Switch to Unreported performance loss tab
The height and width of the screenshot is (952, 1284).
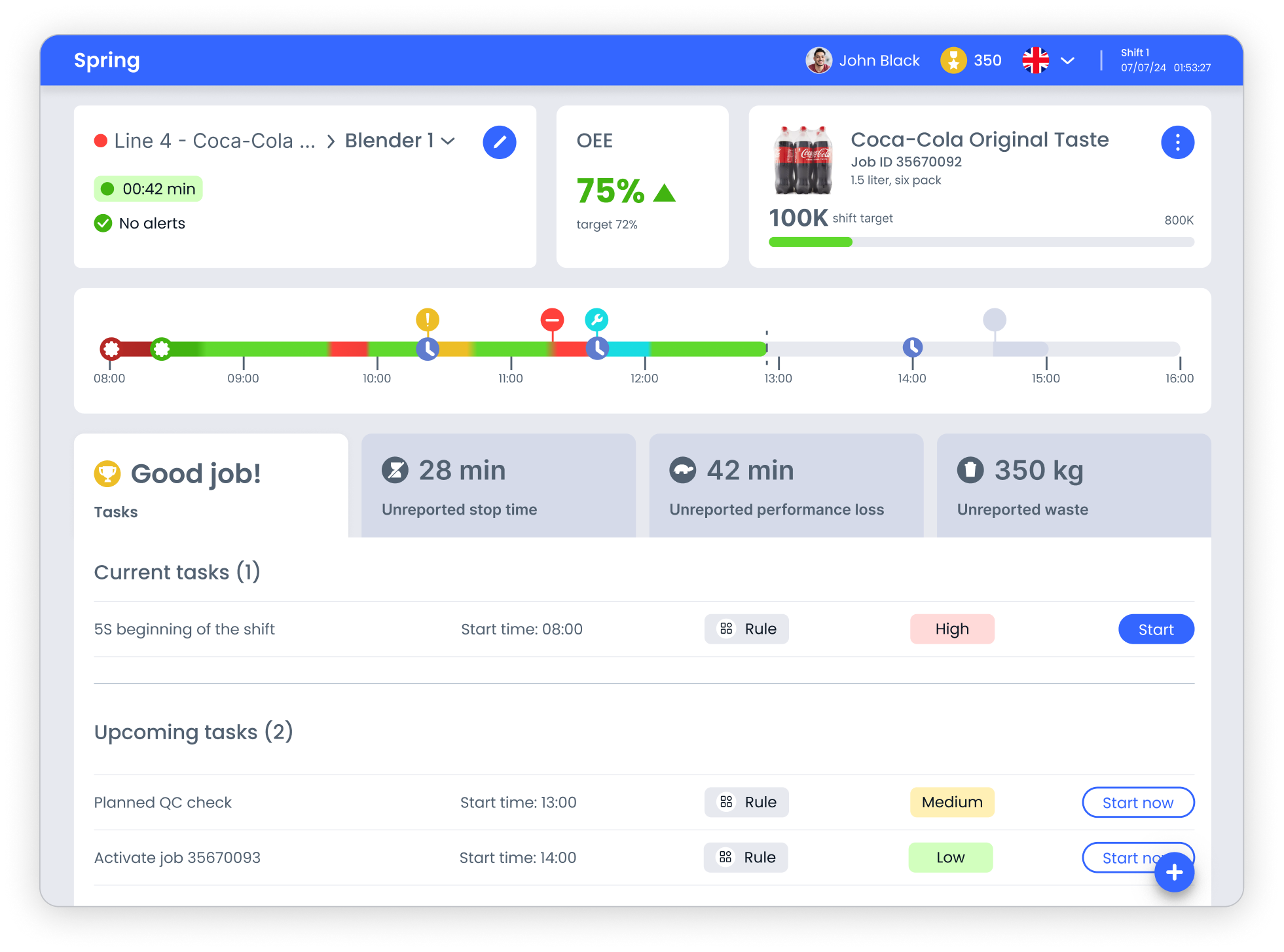click(x=786, y=486)
